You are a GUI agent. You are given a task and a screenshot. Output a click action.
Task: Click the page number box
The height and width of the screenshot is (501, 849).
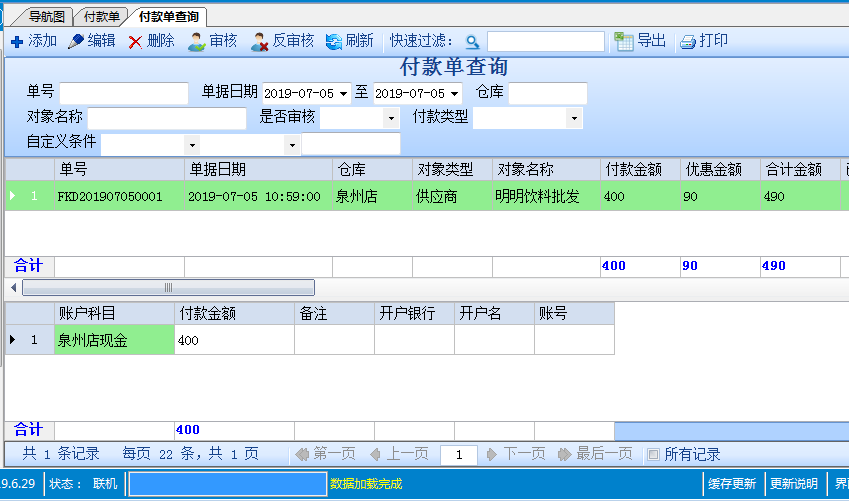coord(459,454)
